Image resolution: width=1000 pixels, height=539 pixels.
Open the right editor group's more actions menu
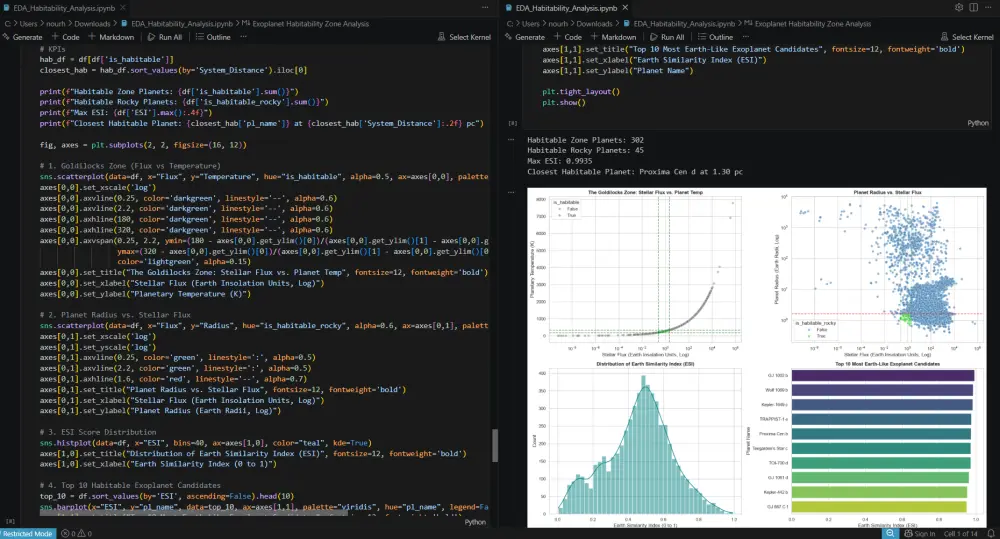click(988, 8)
